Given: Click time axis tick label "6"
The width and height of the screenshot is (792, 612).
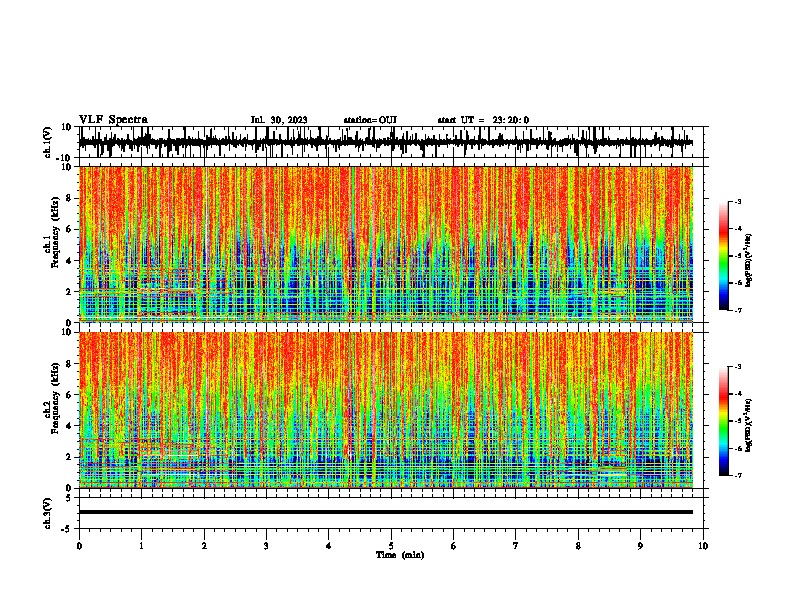Looking at the screenshot, I should (454, 546).
